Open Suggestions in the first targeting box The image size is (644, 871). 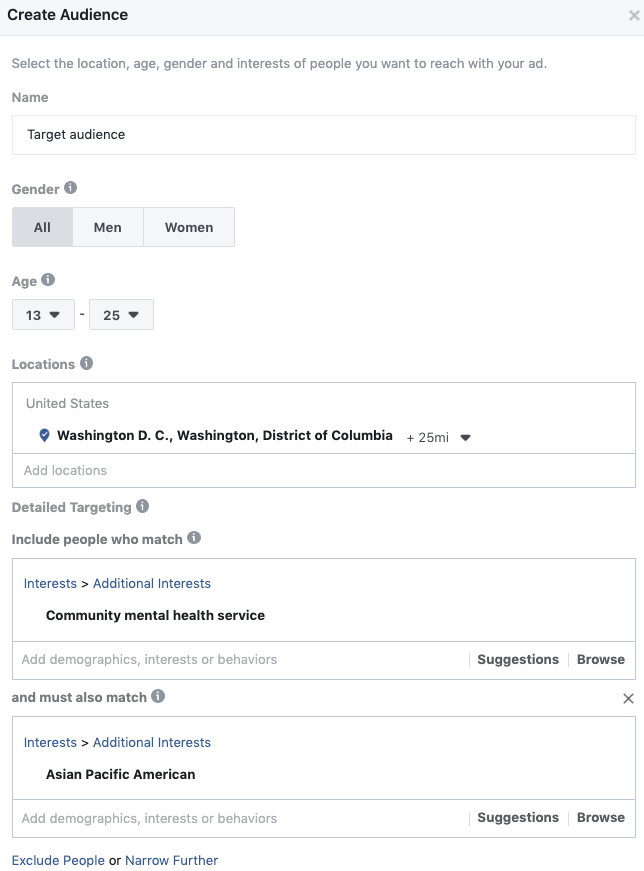(x=518, y=660)
